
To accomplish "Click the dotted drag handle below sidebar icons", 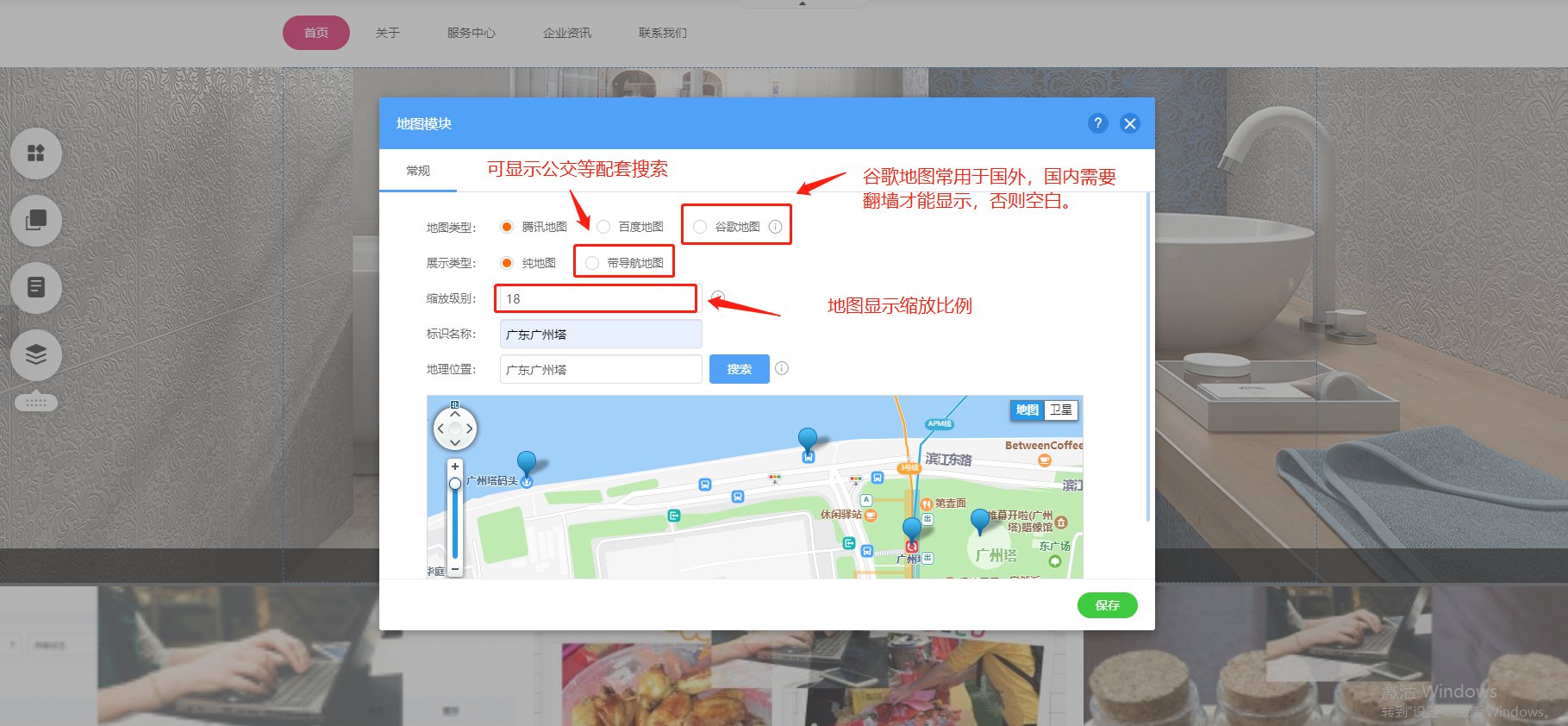I will 36,403.
